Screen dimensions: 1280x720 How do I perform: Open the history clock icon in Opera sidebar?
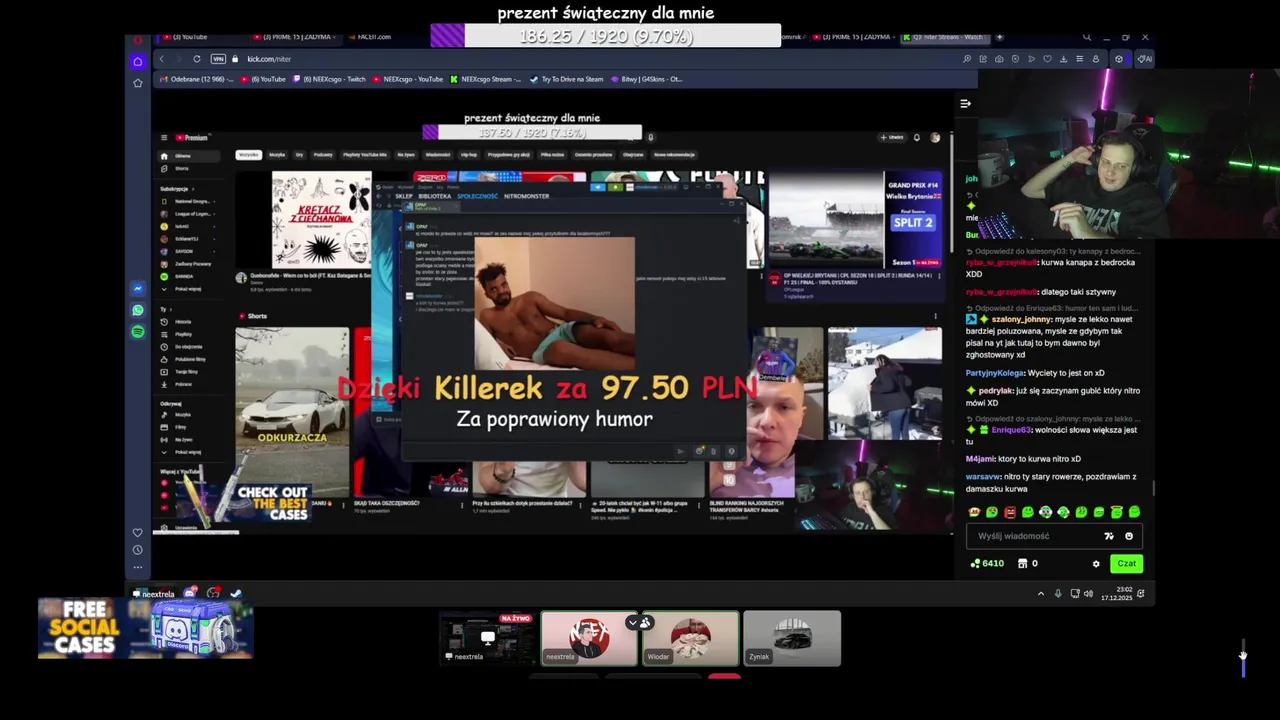tap(138, 549)
